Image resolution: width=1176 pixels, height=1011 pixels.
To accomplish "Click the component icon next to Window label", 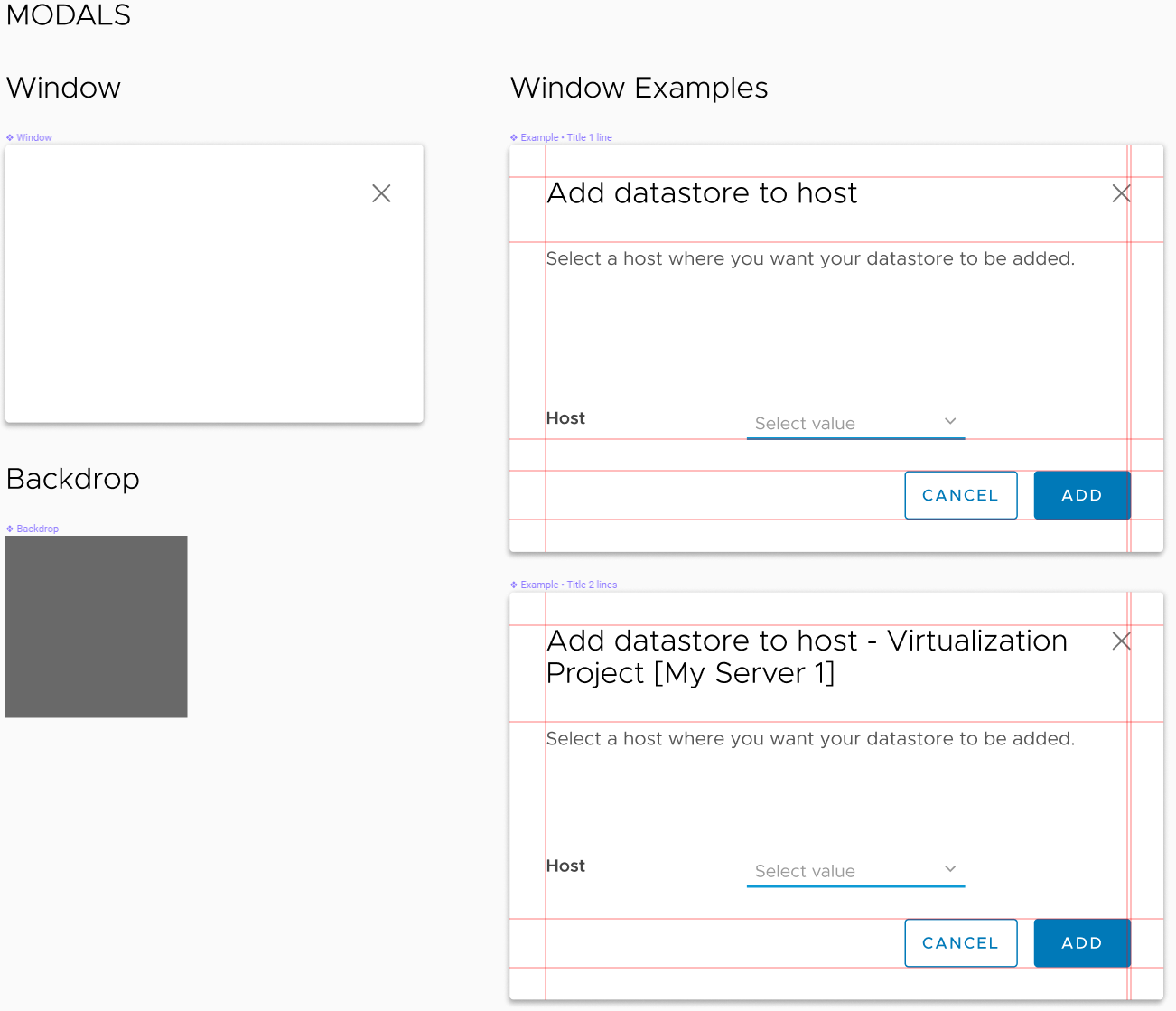I will (x=10, y=138).
